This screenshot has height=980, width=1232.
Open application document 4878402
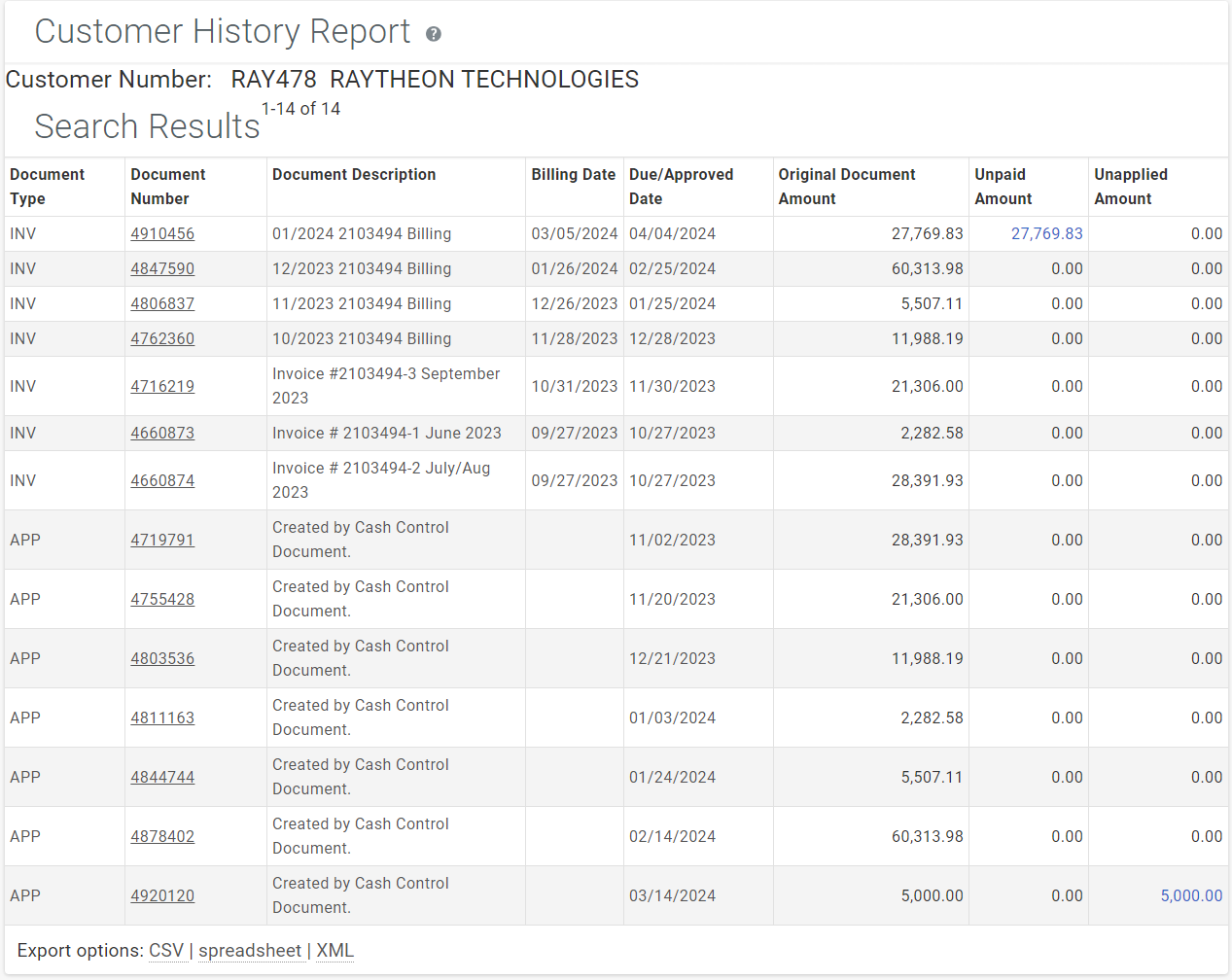[162, 836]
